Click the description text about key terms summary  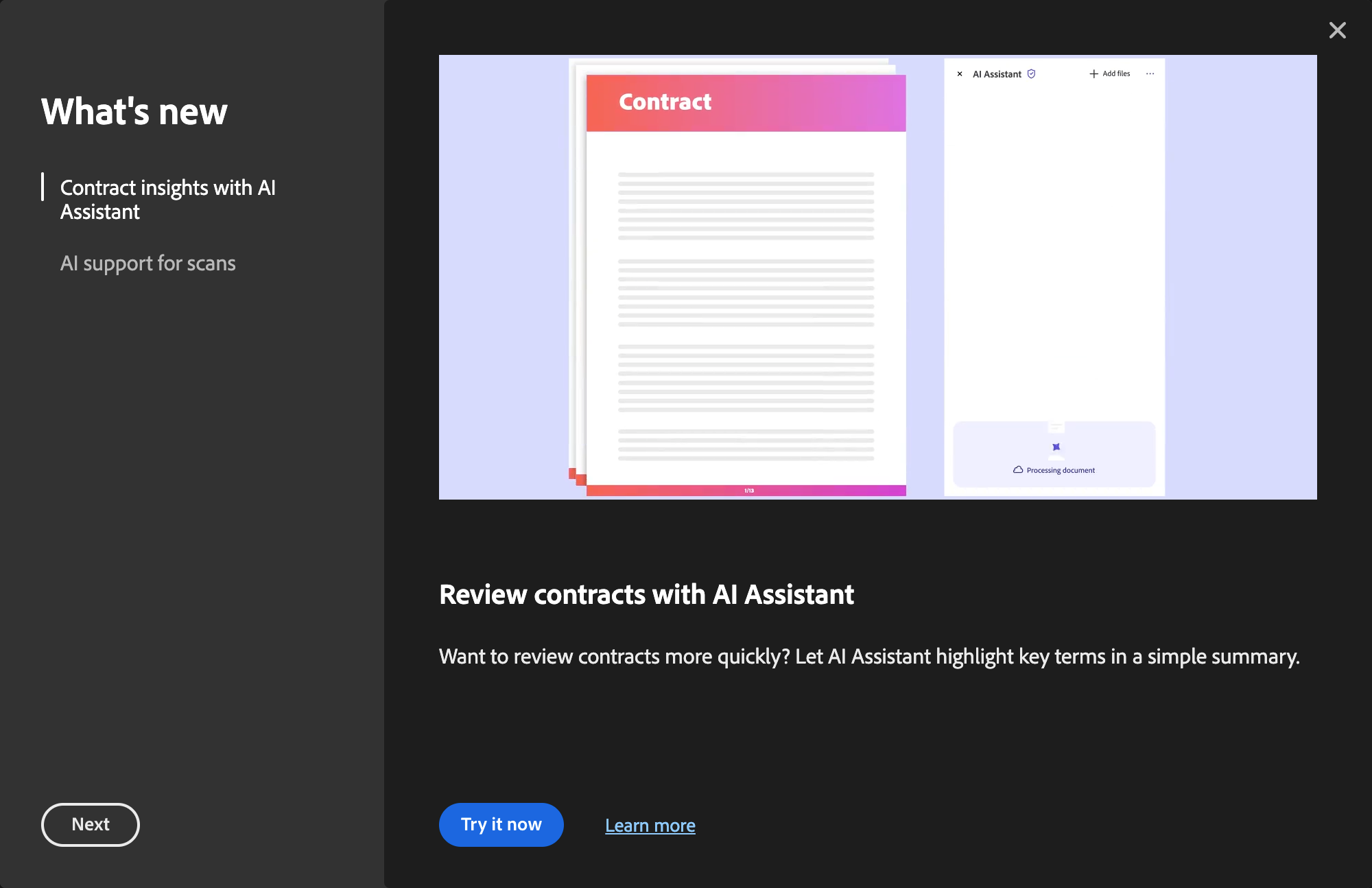click(869, 657)
